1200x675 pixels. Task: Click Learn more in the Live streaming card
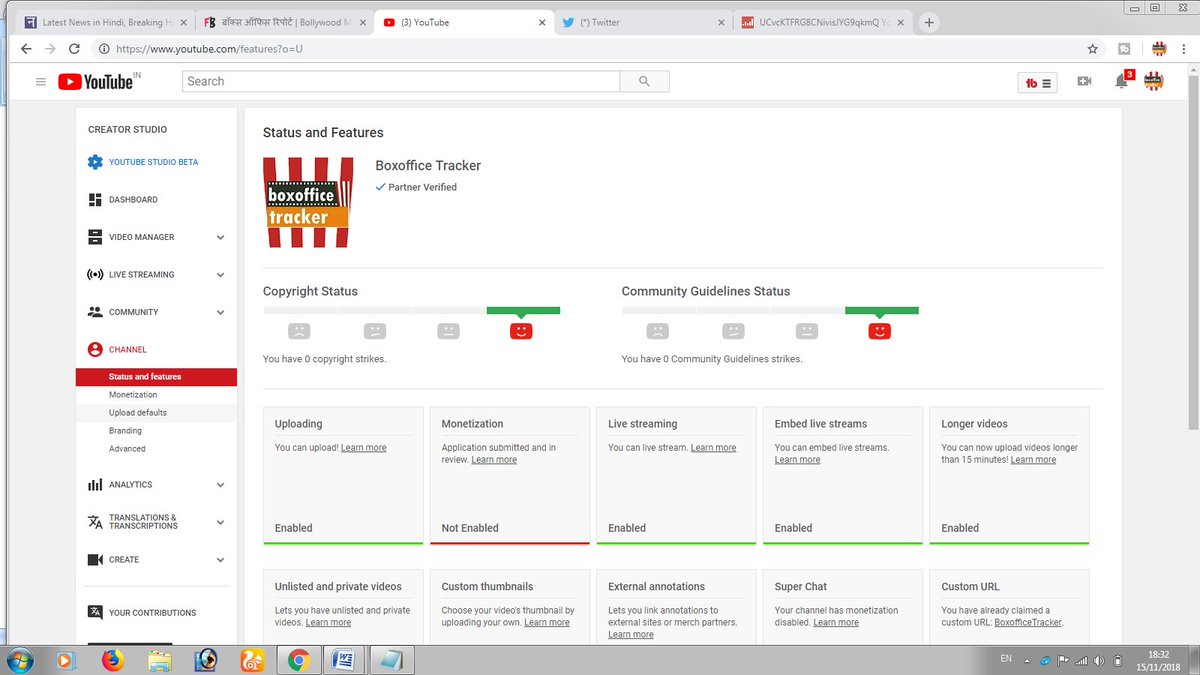[713, 448]
